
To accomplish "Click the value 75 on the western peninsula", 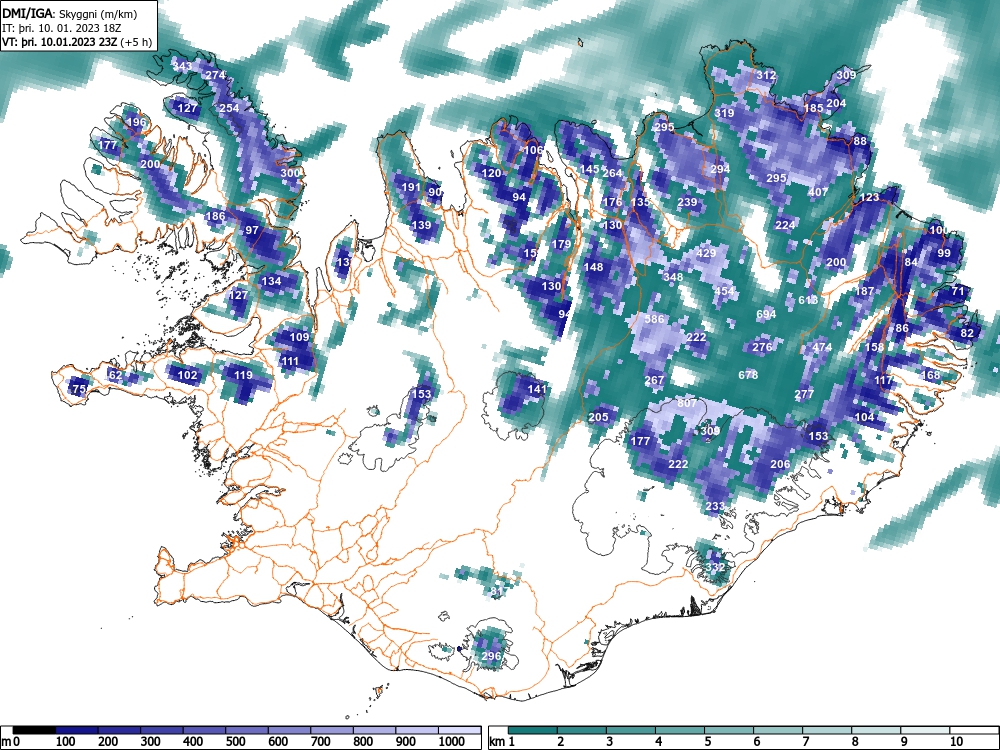I will click(79, 388).
